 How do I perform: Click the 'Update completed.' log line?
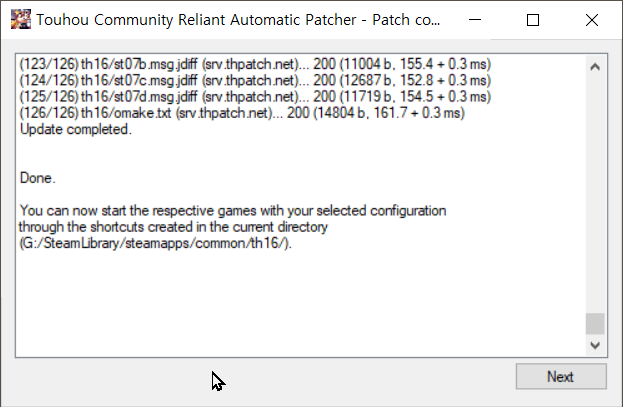click(75, 129)
